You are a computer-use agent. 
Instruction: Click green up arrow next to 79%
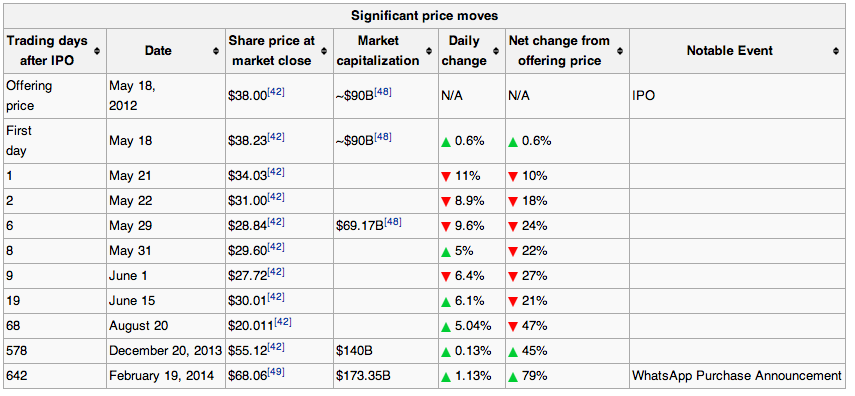pos(513,376)
